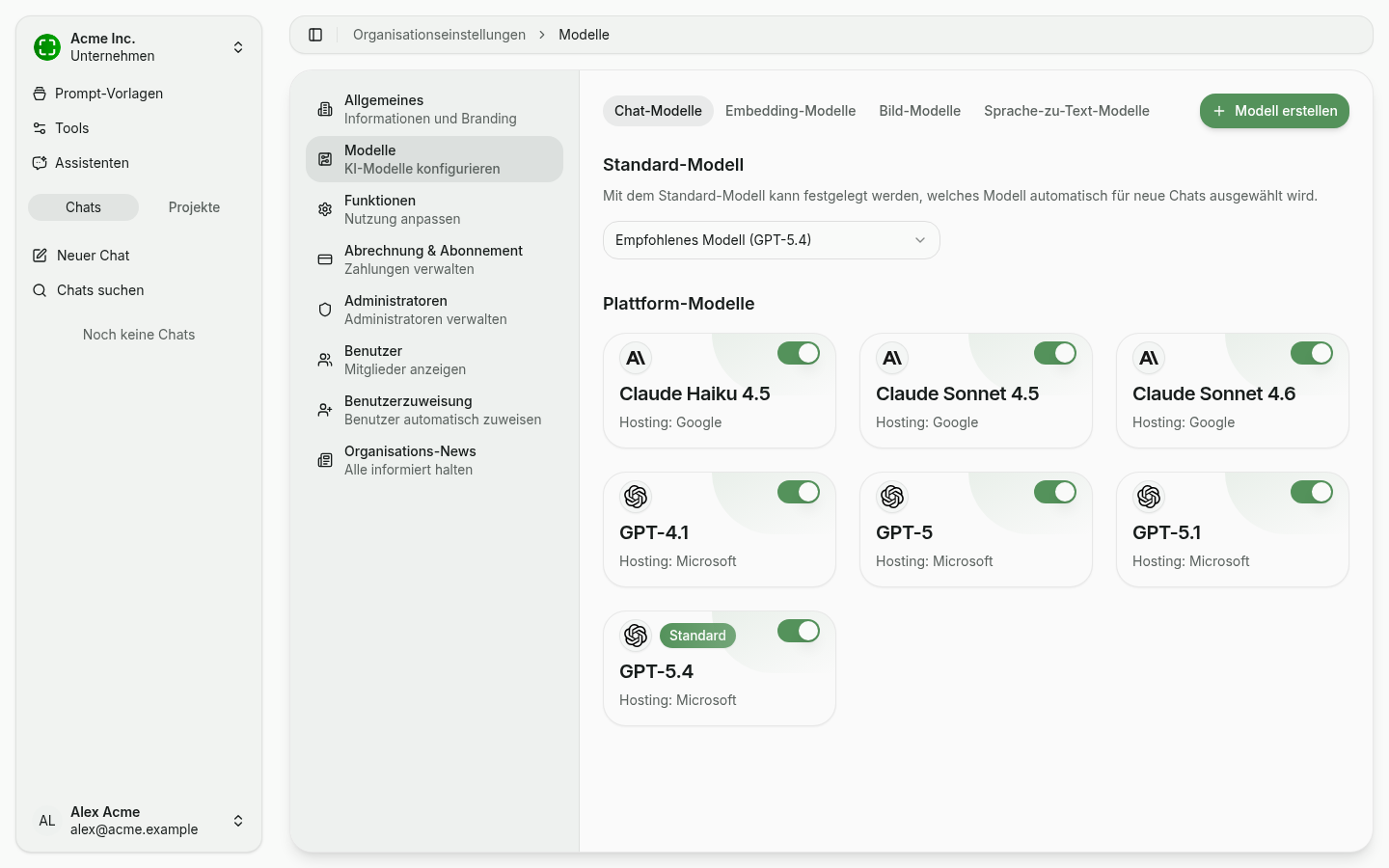Open Allgemeines Informationen und Branding
Screen dimensions: 1389x868
tap(434, 109)
